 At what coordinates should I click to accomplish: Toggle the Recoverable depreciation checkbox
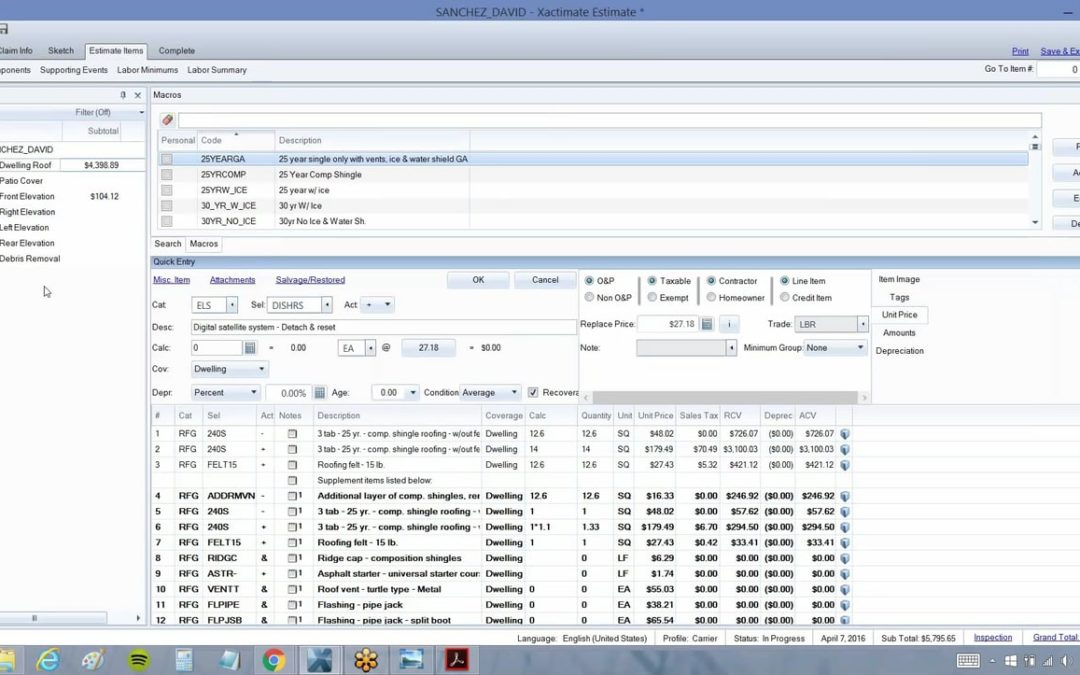click(x=533, y=393)
